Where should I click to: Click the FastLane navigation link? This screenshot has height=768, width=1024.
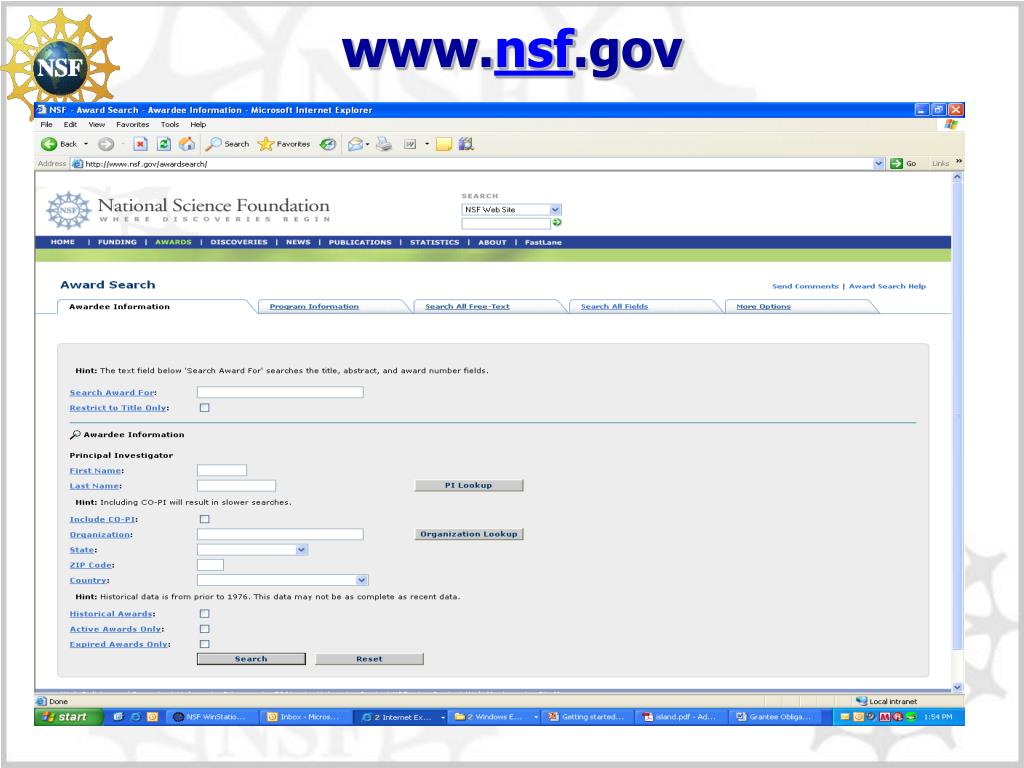click(x=543, y=242)
